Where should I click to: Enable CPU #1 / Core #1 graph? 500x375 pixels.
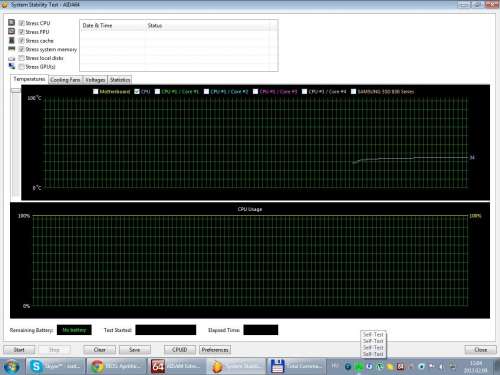(x=157, y=91)
